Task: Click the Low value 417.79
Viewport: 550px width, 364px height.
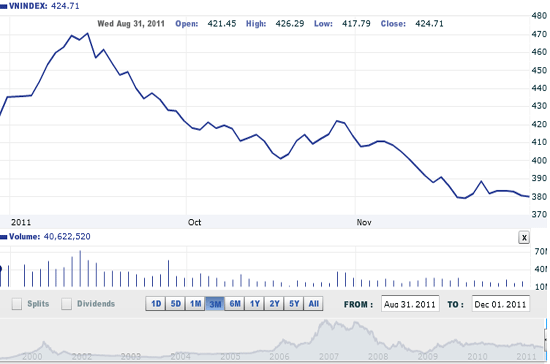Action: click(356, 24)
